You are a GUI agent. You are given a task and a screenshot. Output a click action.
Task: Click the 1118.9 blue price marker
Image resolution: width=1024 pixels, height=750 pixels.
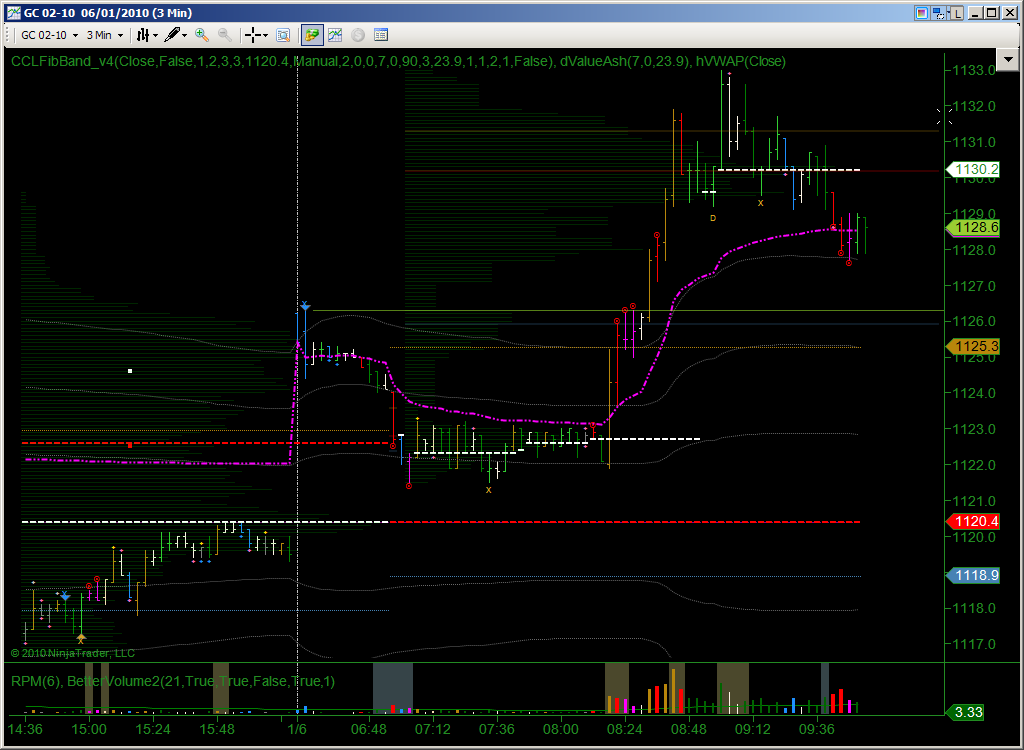pos(973,576)
